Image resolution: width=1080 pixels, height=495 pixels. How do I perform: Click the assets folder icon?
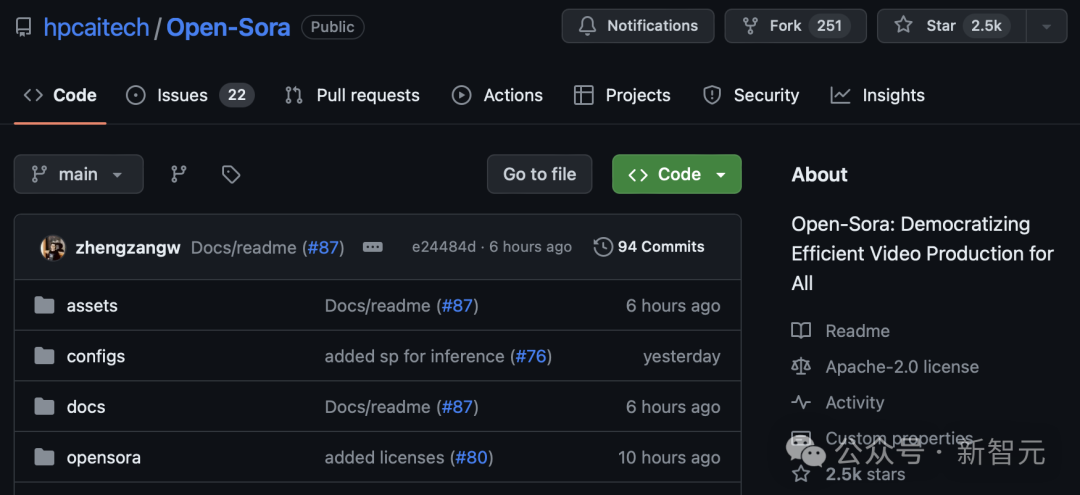[44, 306]
